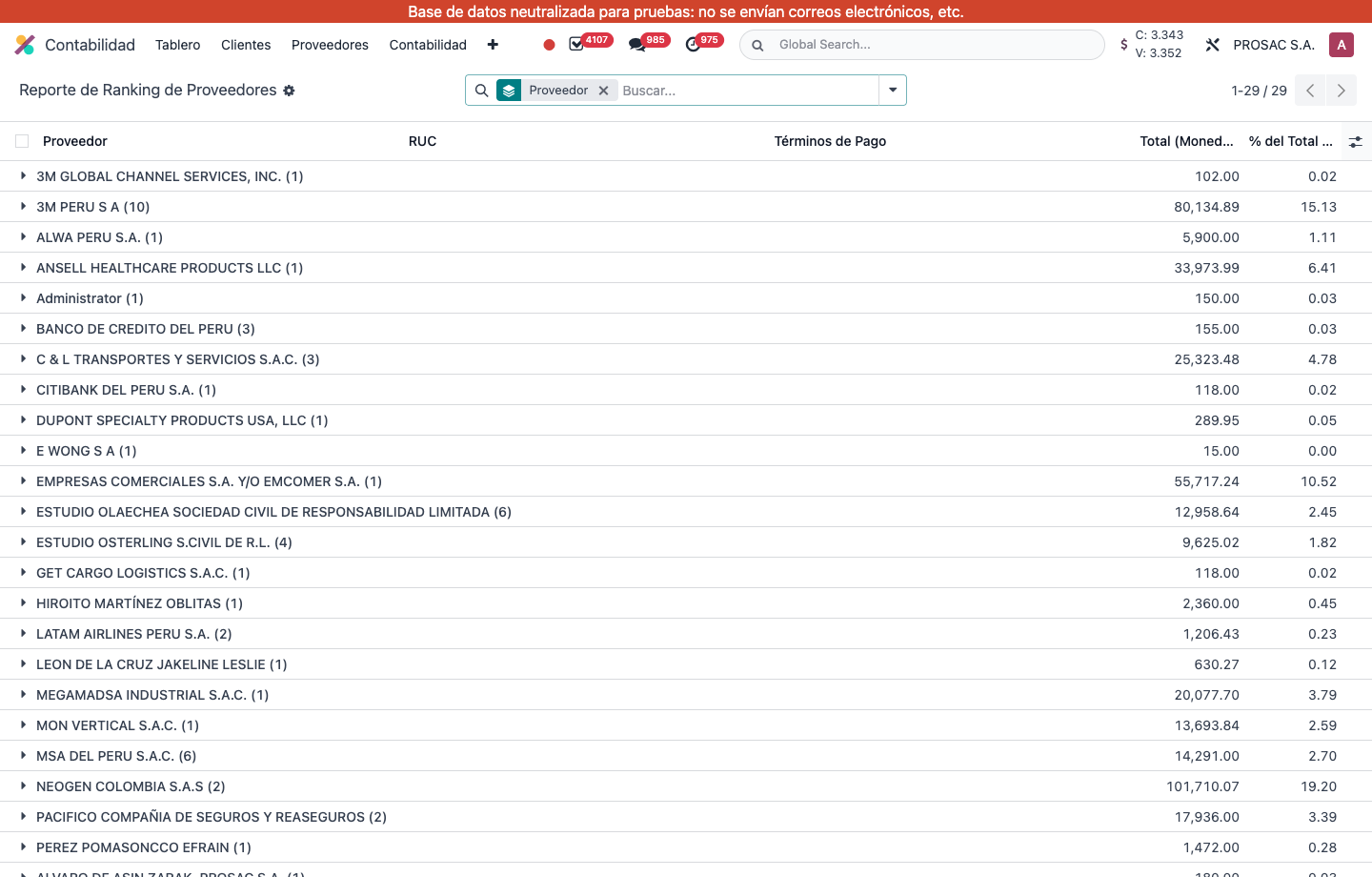Select LEON DE LA CRUZ JAKELINE LESLIE row
Screen dimensions: 1372x877
(x=686, y=664)
